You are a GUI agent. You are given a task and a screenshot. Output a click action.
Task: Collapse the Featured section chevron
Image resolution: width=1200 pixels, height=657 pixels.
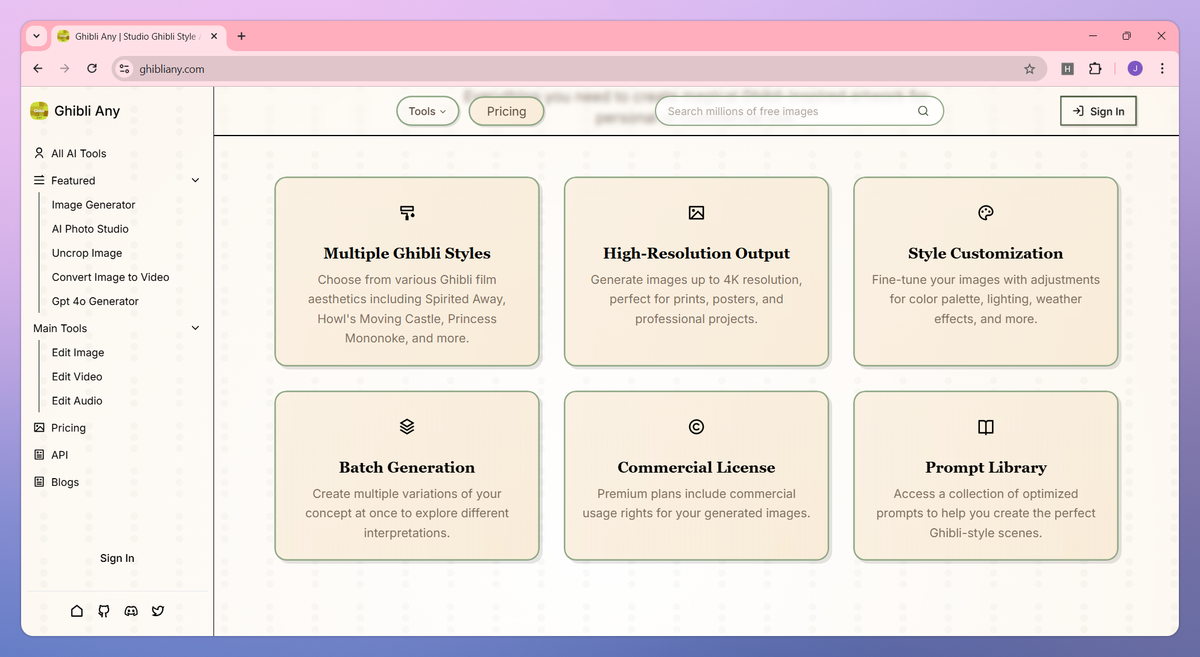click(195, 180)
